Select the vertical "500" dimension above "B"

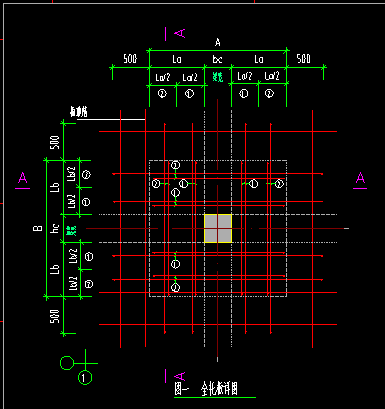pos(55,142)
